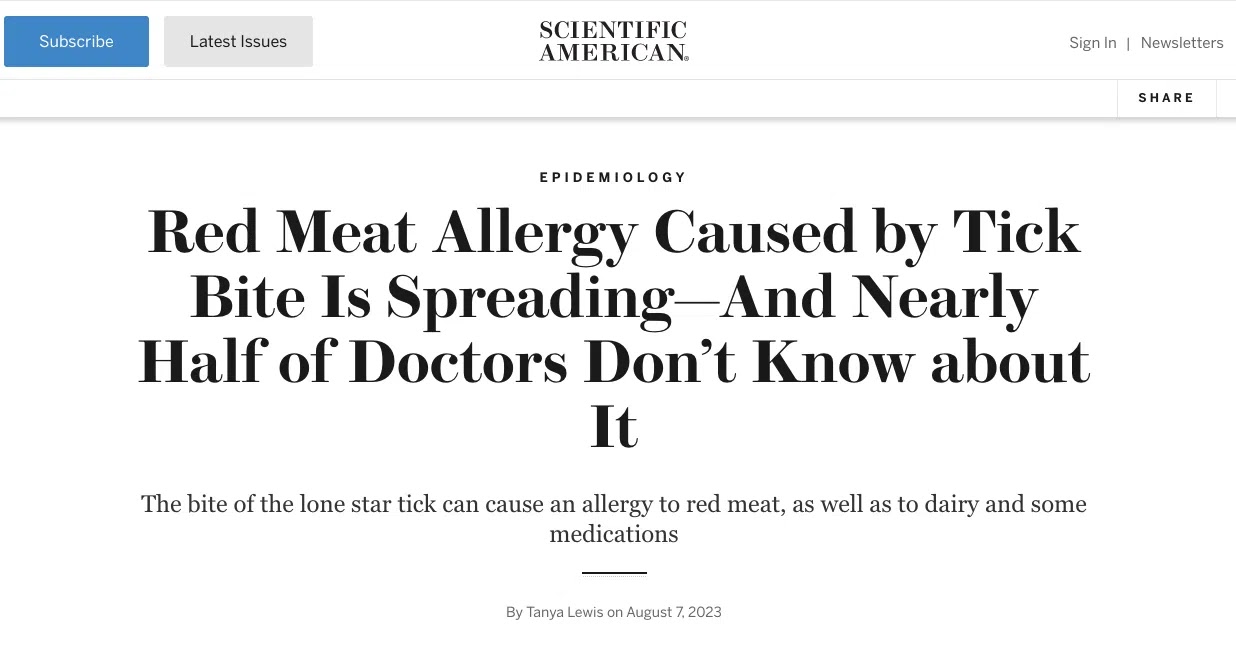1236x671 pixels.
Task: Click the Scientific American logo
Action: [614, 42]
